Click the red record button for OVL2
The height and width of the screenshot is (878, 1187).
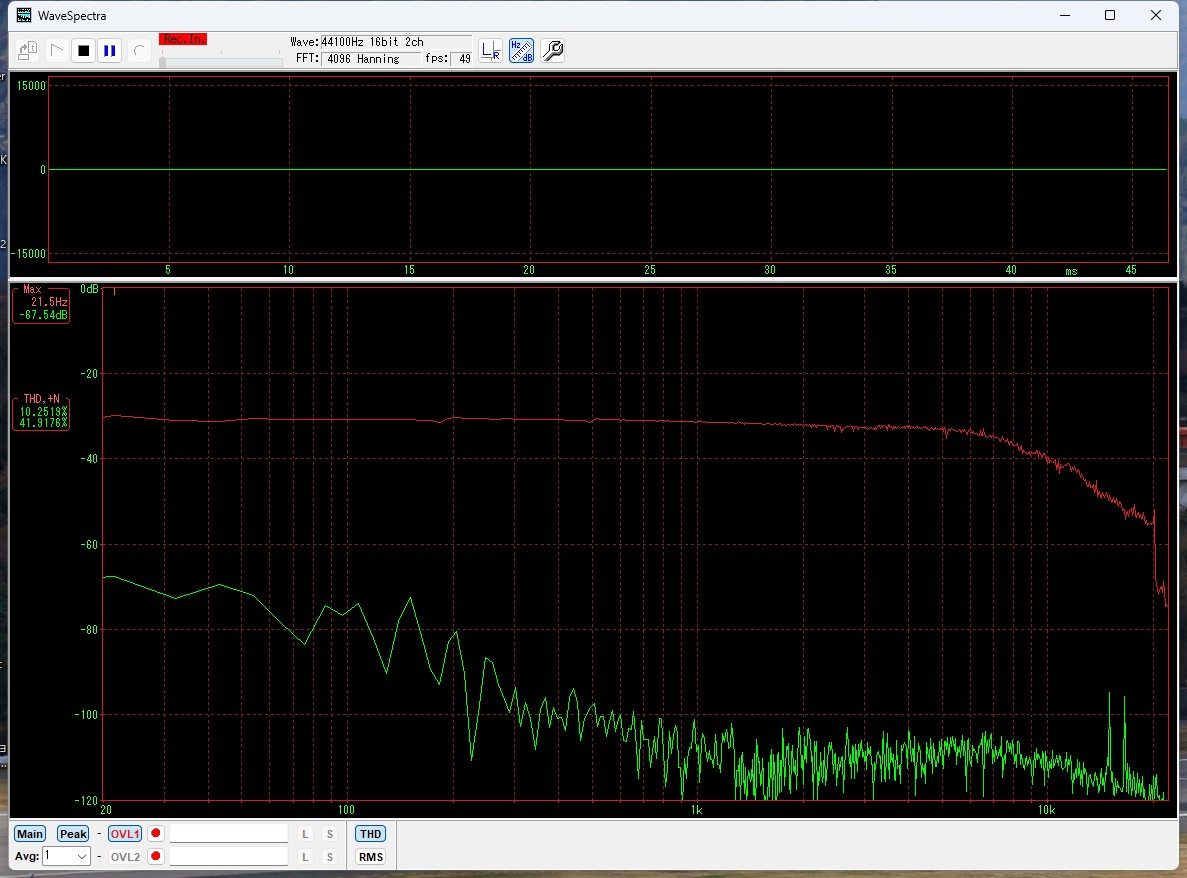[156, 856]
